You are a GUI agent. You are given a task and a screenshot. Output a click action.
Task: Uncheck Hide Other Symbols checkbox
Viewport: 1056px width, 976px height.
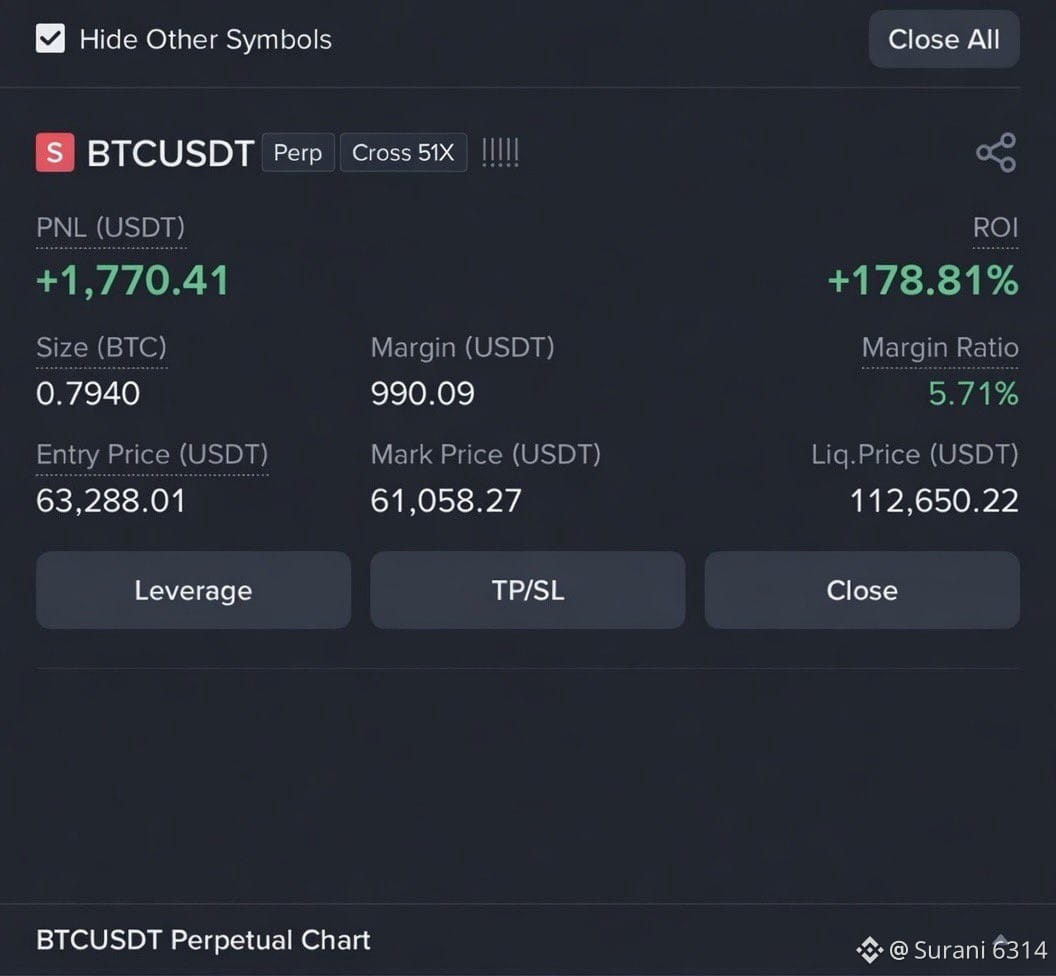(51, 38)
